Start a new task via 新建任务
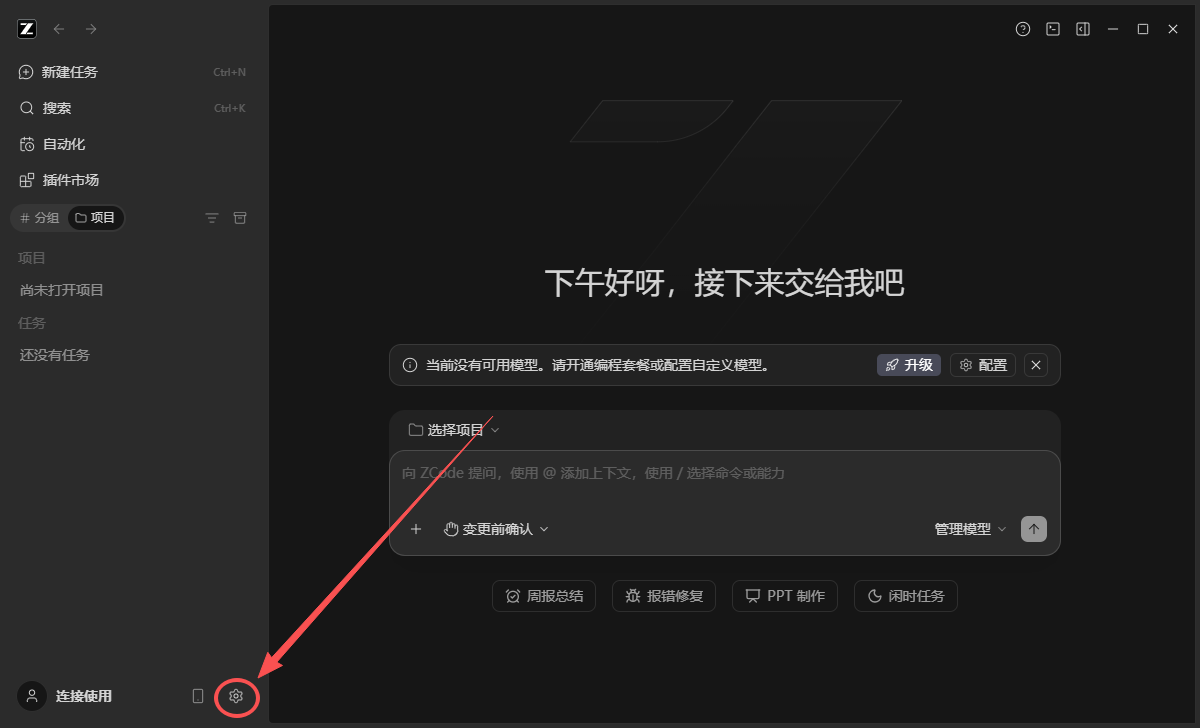Screen dimensions: 1200x728 pos(133,72)
